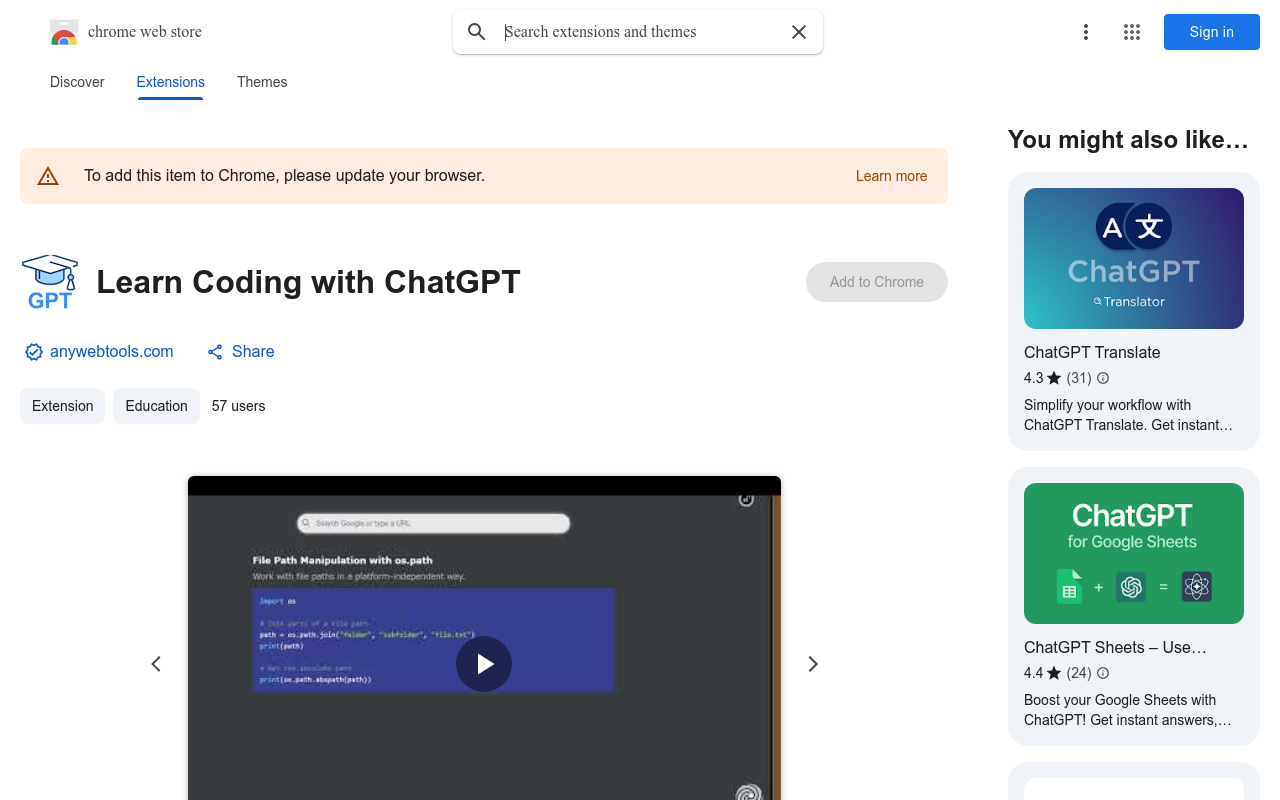Open the Learn more link

(891, 176)
